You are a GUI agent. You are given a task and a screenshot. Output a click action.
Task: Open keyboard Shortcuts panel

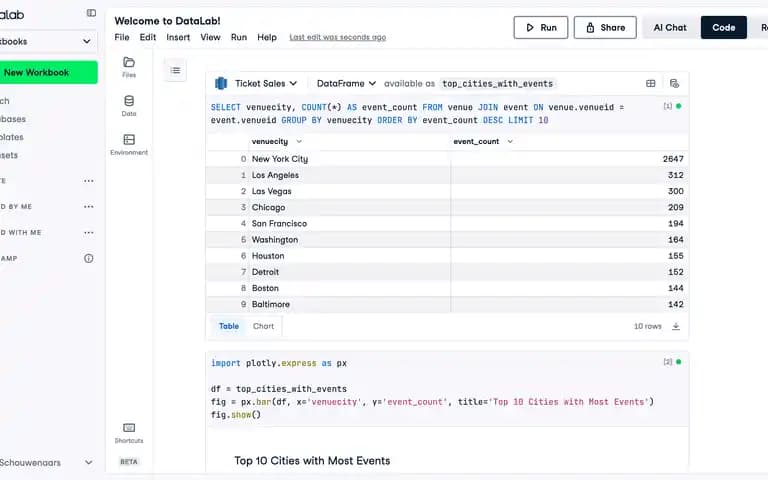[x=129, y=433]
